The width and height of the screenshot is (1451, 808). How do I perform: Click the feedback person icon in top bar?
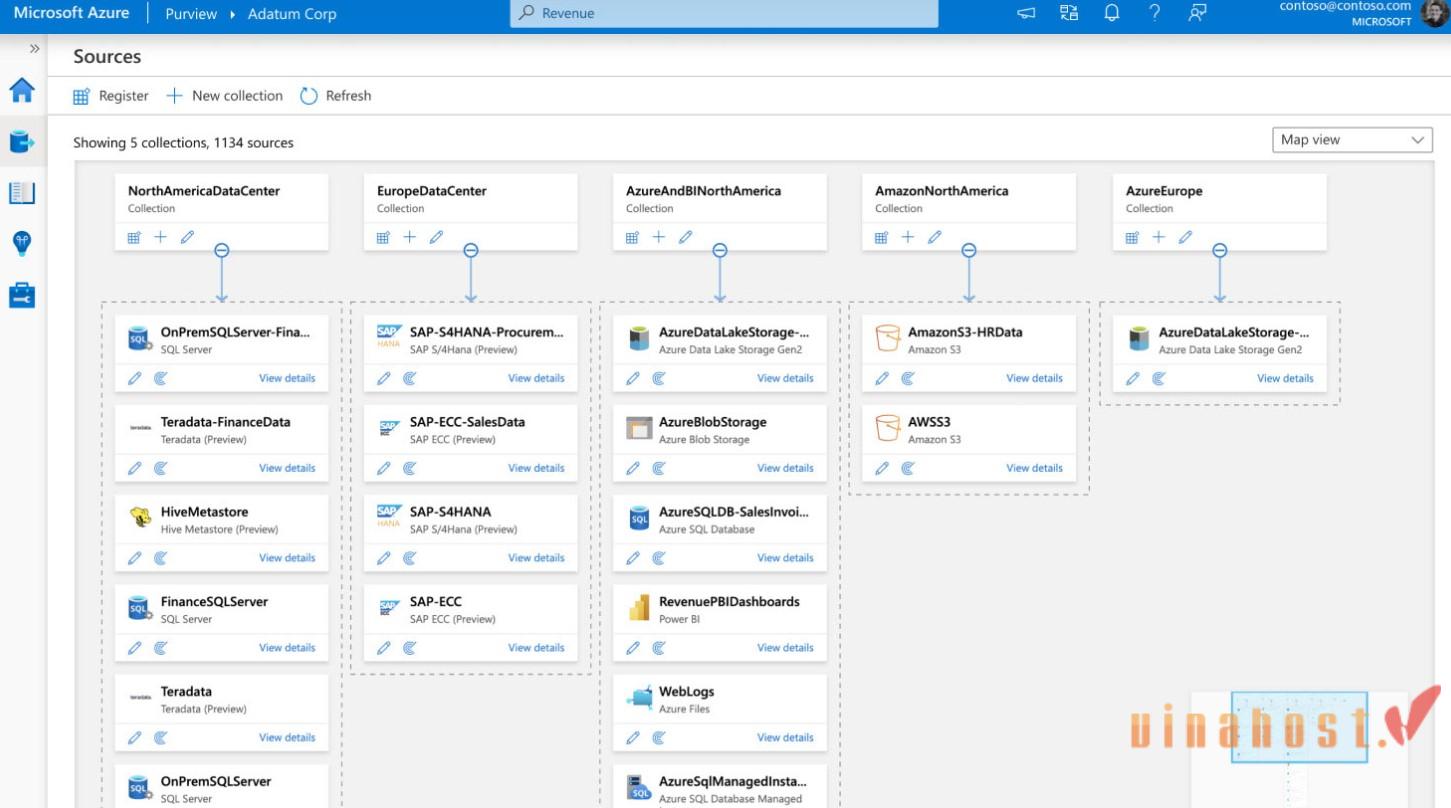tap(1197, 13)
